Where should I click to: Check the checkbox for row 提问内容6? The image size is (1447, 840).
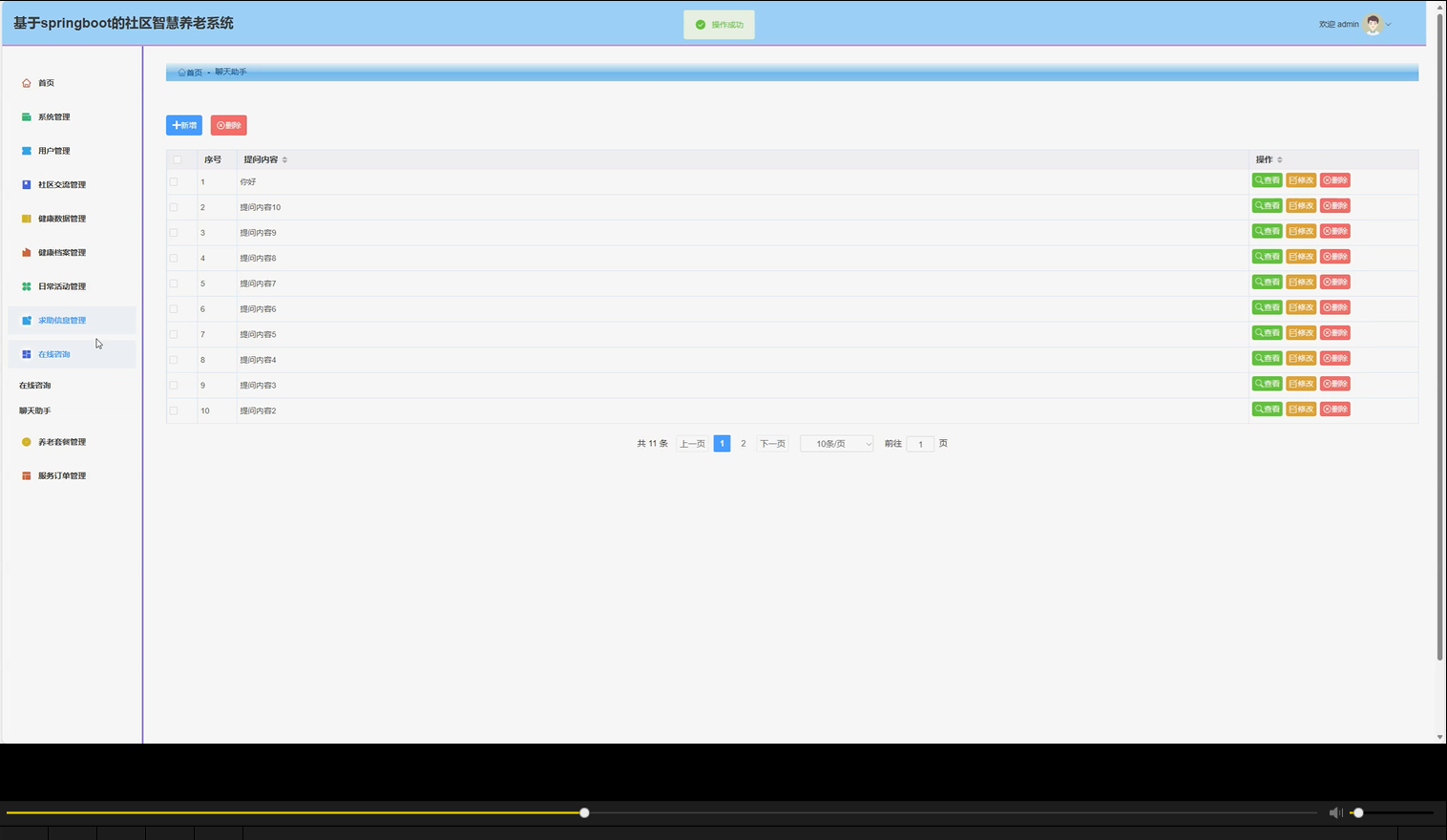(174, 309)
